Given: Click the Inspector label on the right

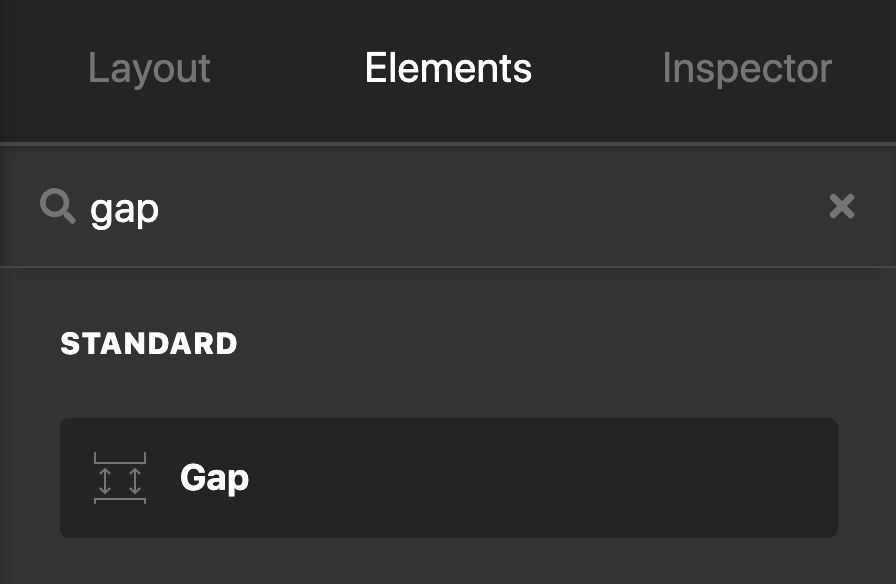Looking at the screenshot, I should [x=746, y=68].
